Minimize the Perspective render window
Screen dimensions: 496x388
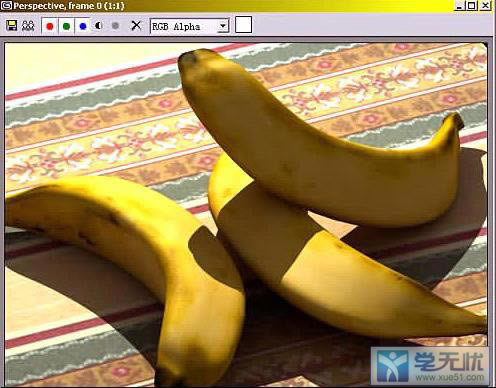[x=459, y=6]
